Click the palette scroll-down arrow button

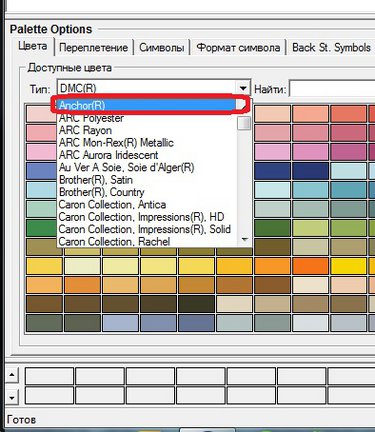[x=12, y=397]
